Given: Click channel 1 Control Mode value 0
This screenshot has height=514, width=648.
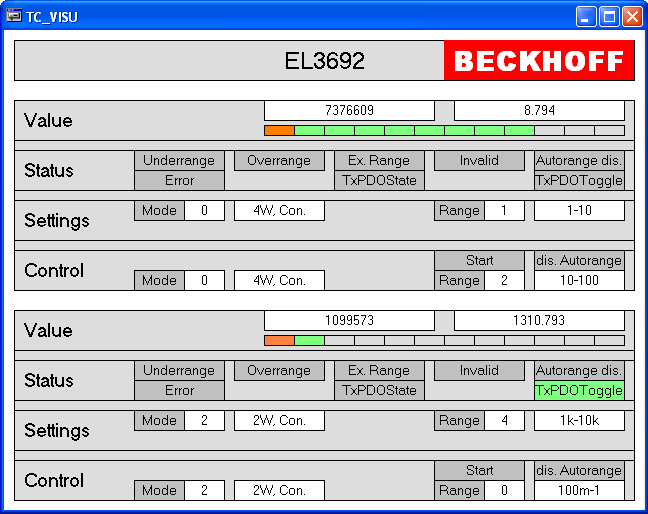Looking at the screenshot, I should click(204, 281).
